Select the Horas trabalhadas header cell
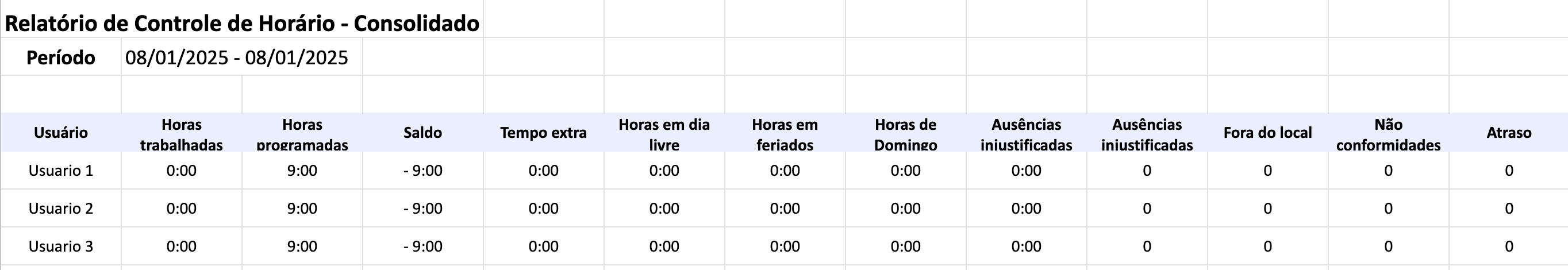The height and width of the screenshot is (270, 1568). tap(182, 132)
